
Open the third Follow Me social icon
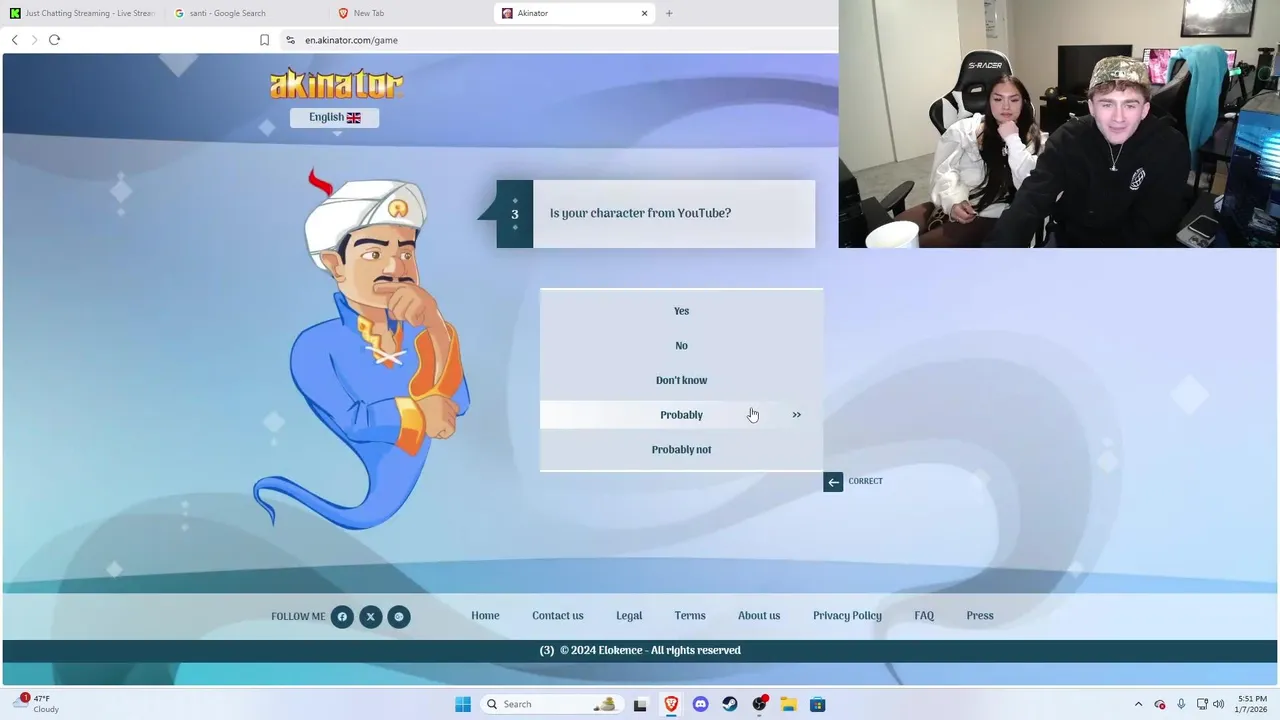399,617
